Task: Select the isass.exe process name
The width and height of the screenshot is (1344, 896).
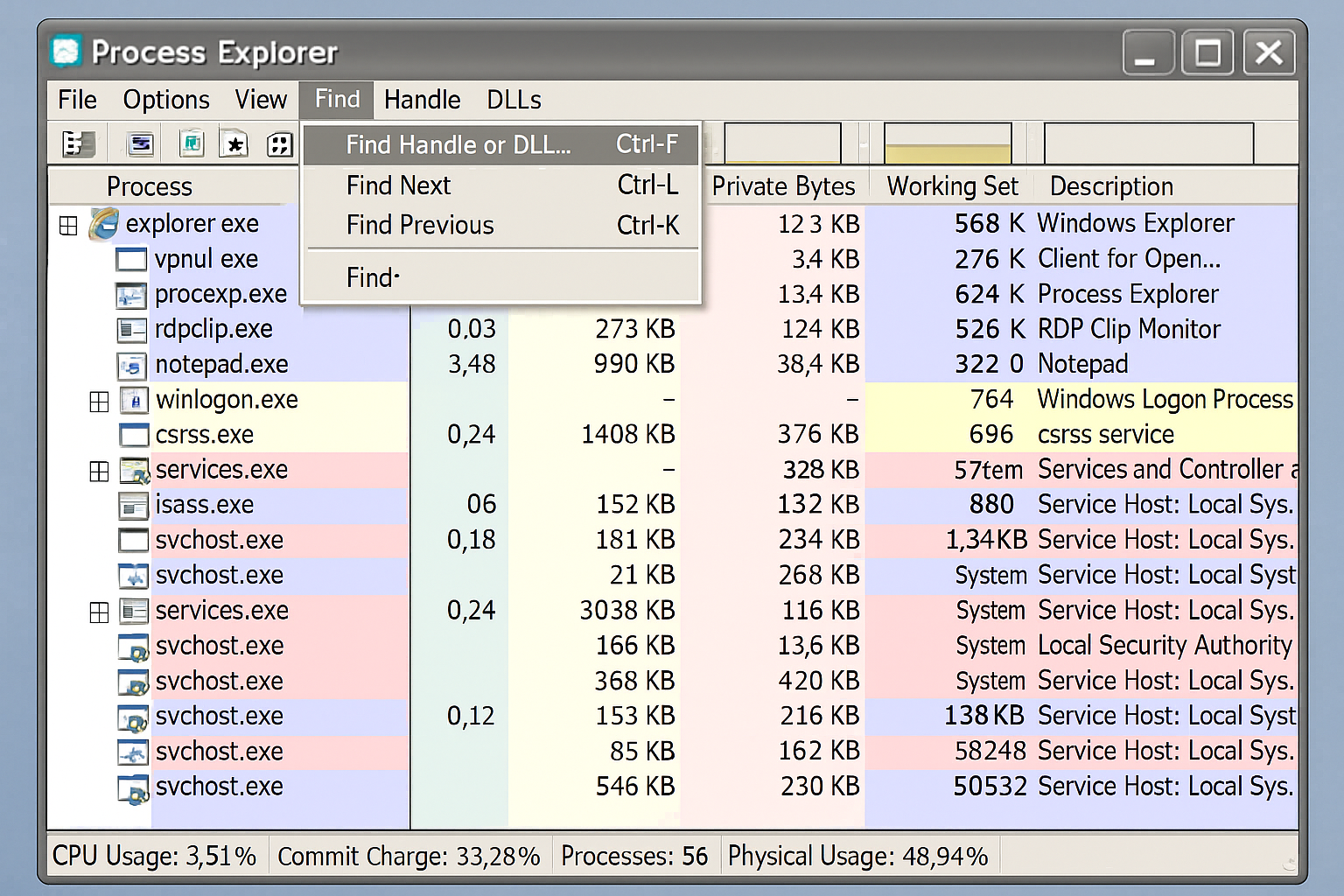Action: click(205, 505)
